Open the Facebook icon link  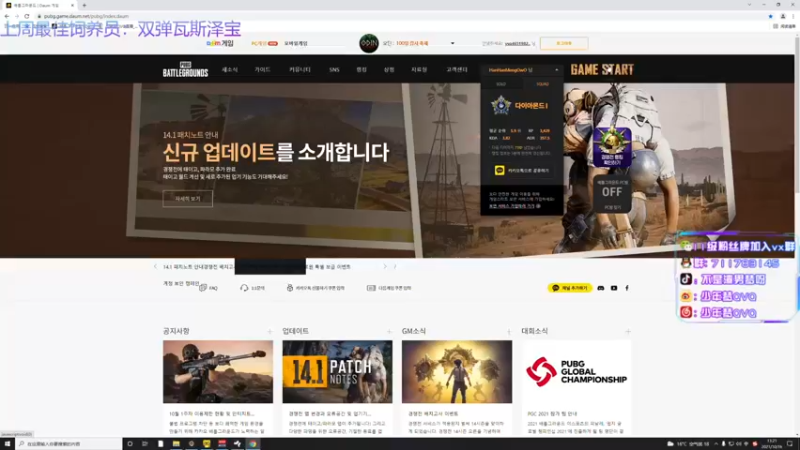click(x=627, y=288)
